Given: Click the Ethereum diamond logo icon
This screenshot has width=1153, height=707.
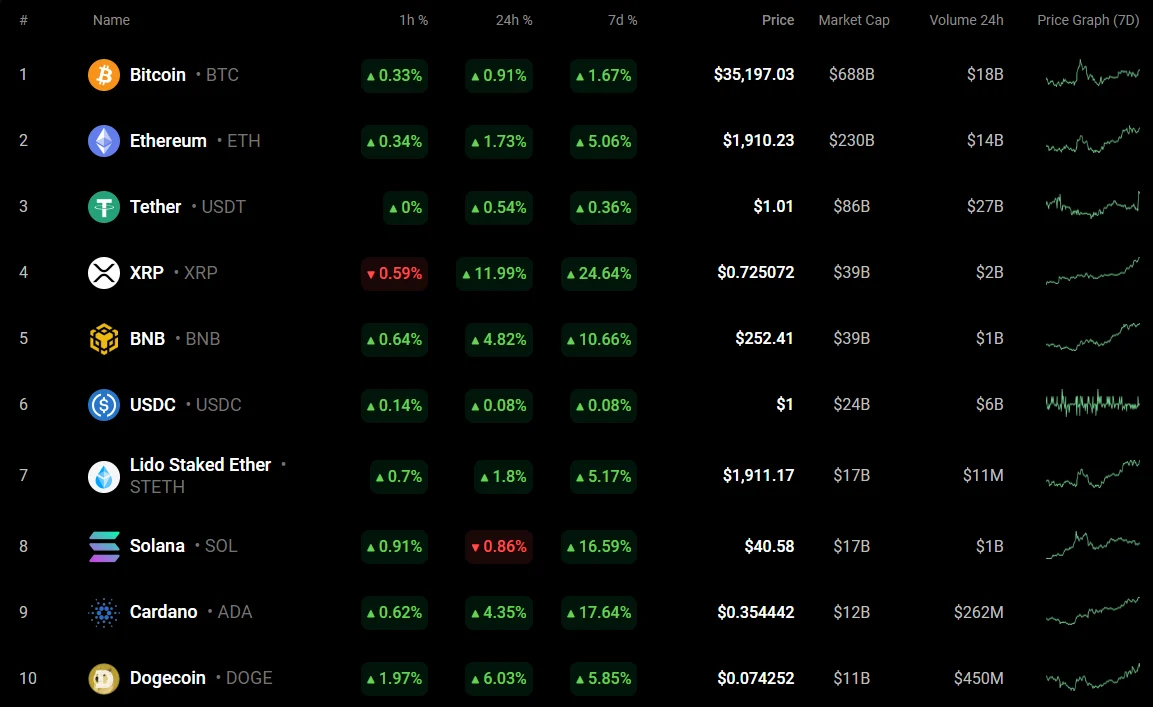Looking at the screenshot, I should coord(104,141).
